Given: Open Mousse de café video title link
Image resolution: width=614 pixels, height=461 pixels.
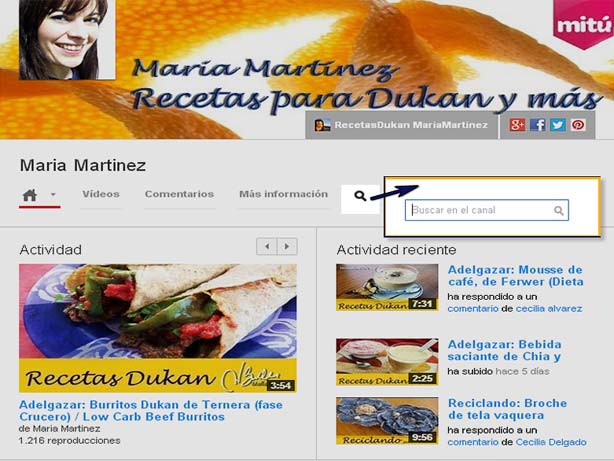Looking at the screenshot, I should coord(515,276).
